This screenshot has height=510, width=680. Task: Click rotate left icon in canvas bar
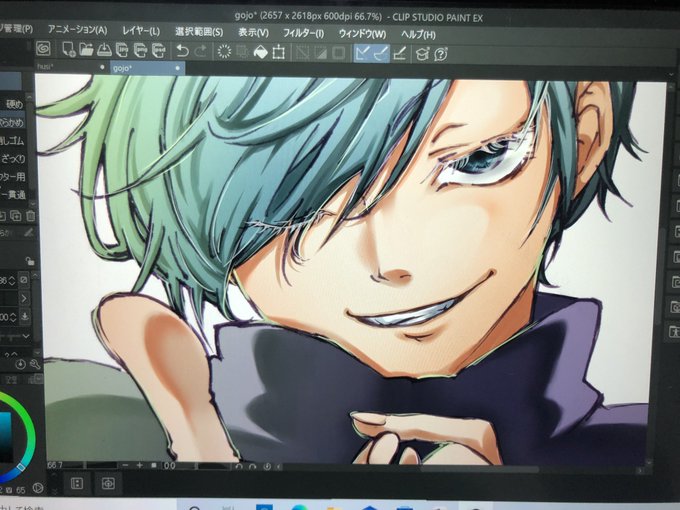point(238,467)
